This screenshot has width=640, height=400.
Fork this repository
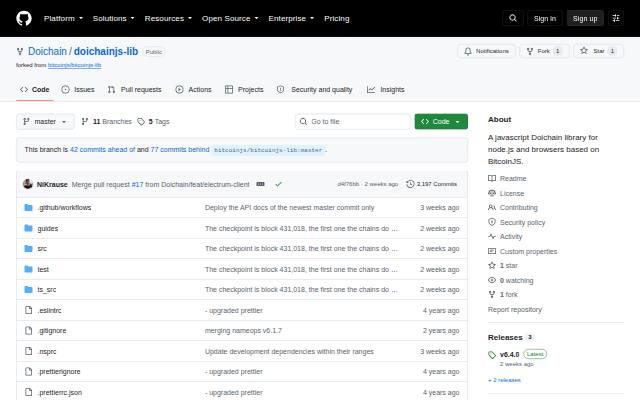point(544,51)
